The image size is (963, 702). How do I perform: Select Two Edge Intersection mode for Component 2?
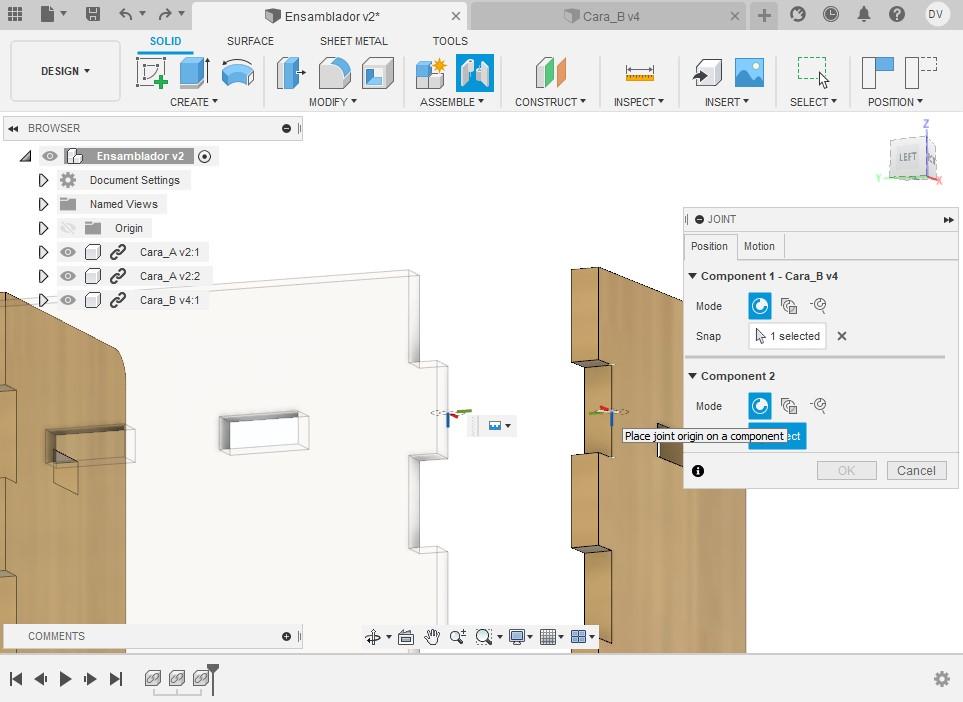818,405
